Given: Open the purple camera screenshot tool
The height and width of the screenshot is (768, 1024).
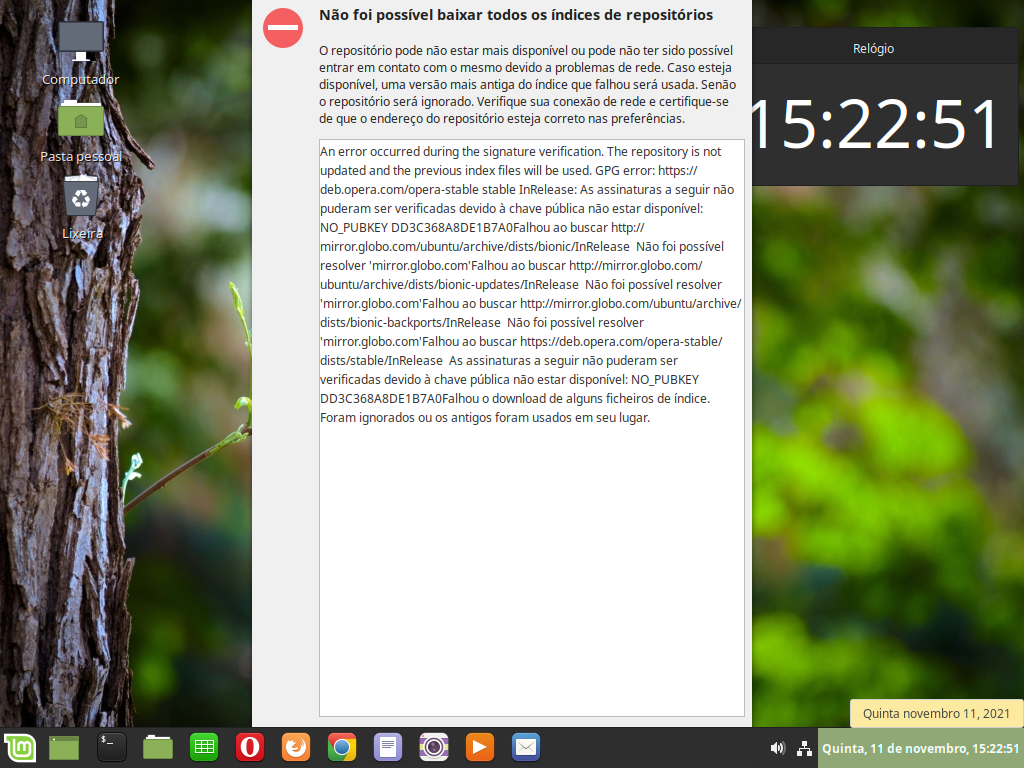Looking at the screenshot, I should [x=433, y=747].
